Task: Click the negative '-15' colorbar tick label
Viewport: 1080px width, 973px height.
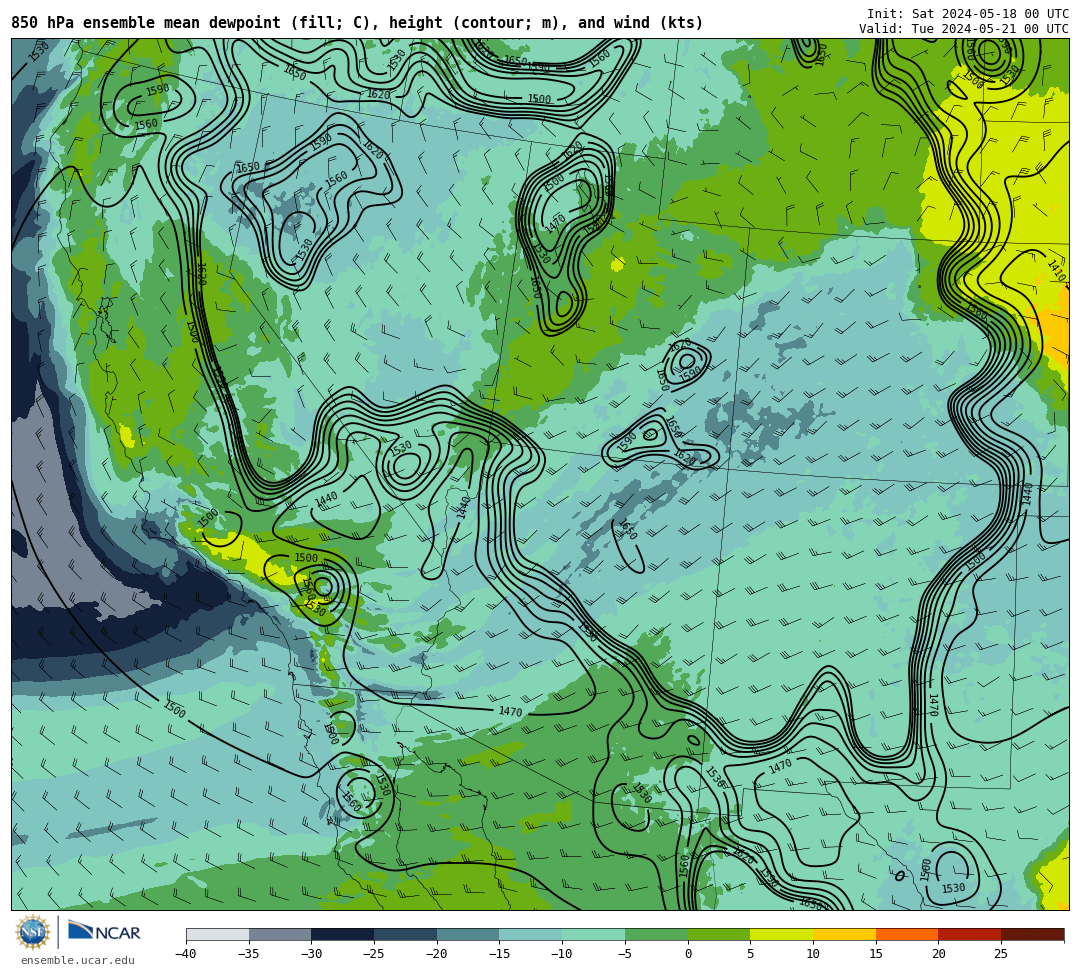Action: click(x=499, y=954)
